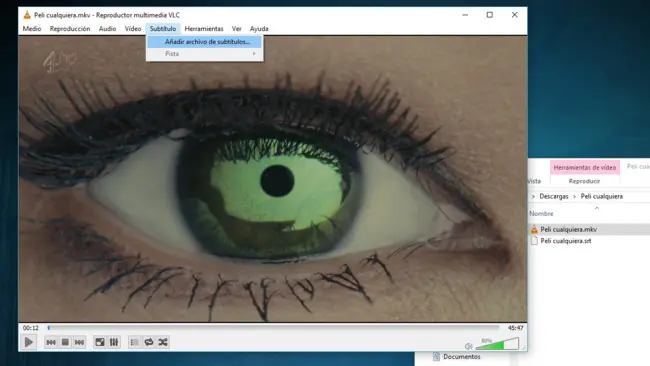The image size is (650, 366).
Task: Click Peli cualquiera breadcrumb folder
Action: pyautogui.click(x=601, y=196)
